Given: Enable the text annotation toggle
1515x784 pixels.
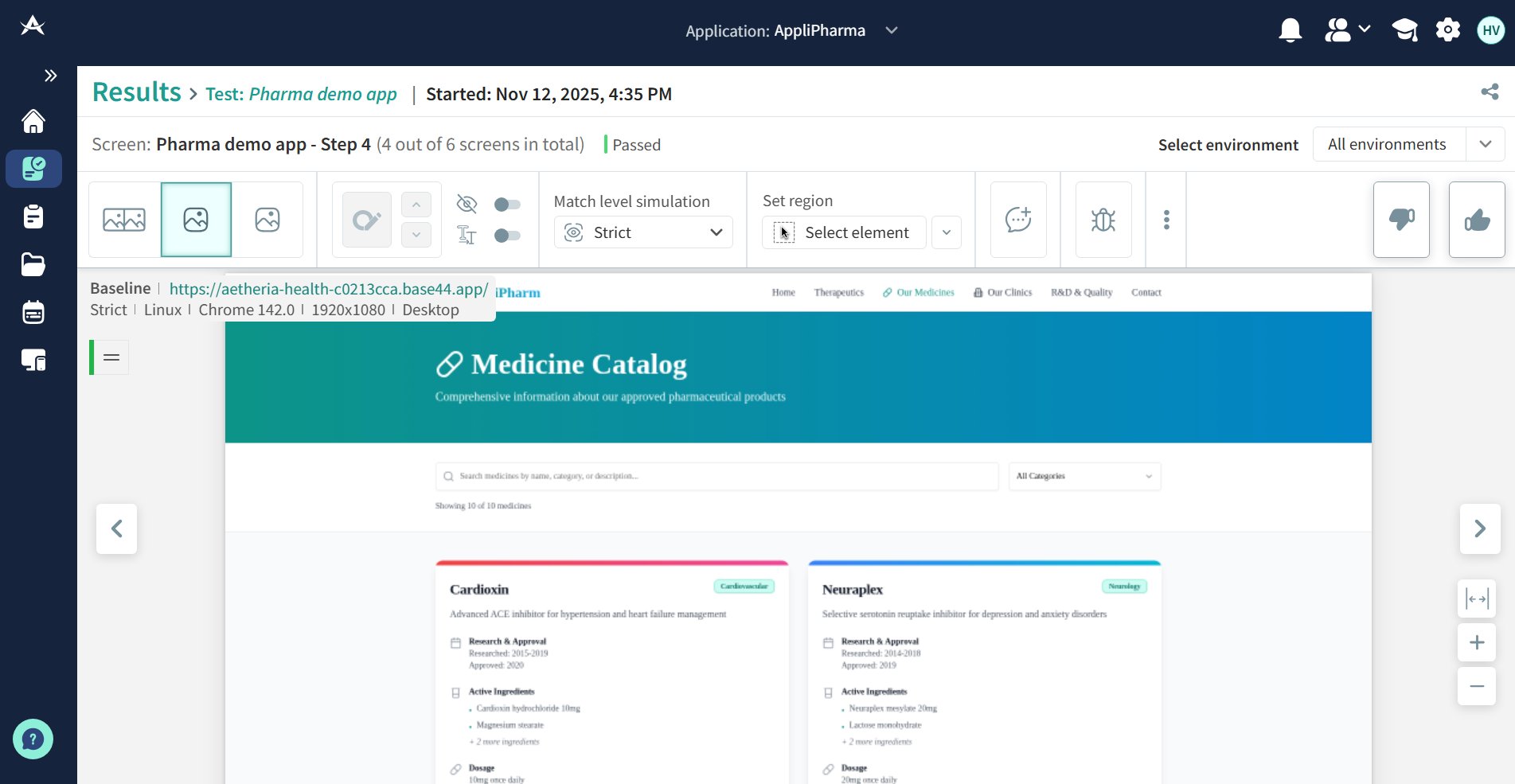Looking at the screenshot, I should [507, 236].
